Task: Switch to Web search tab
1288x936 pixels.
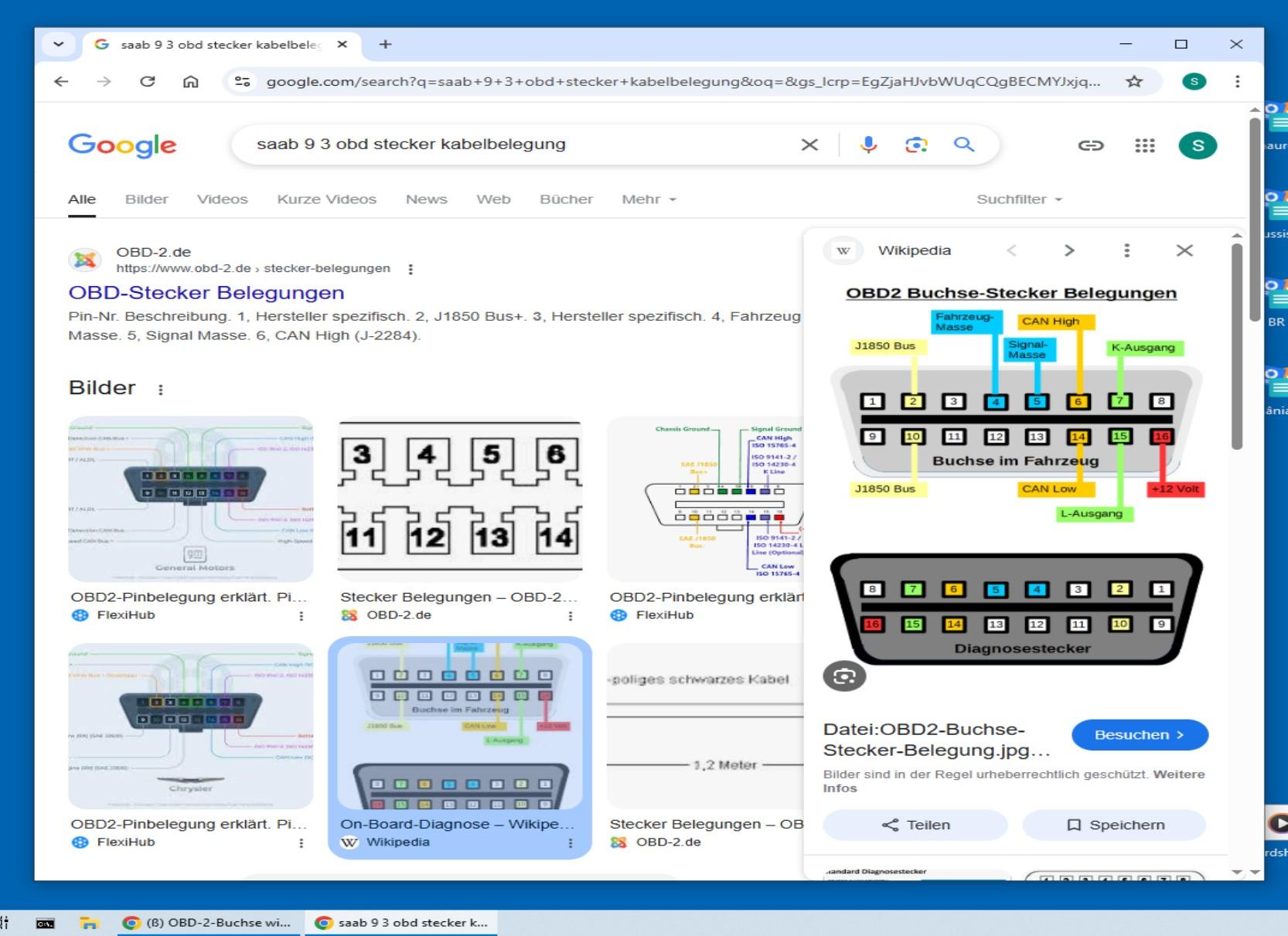Action: [493, 199]
